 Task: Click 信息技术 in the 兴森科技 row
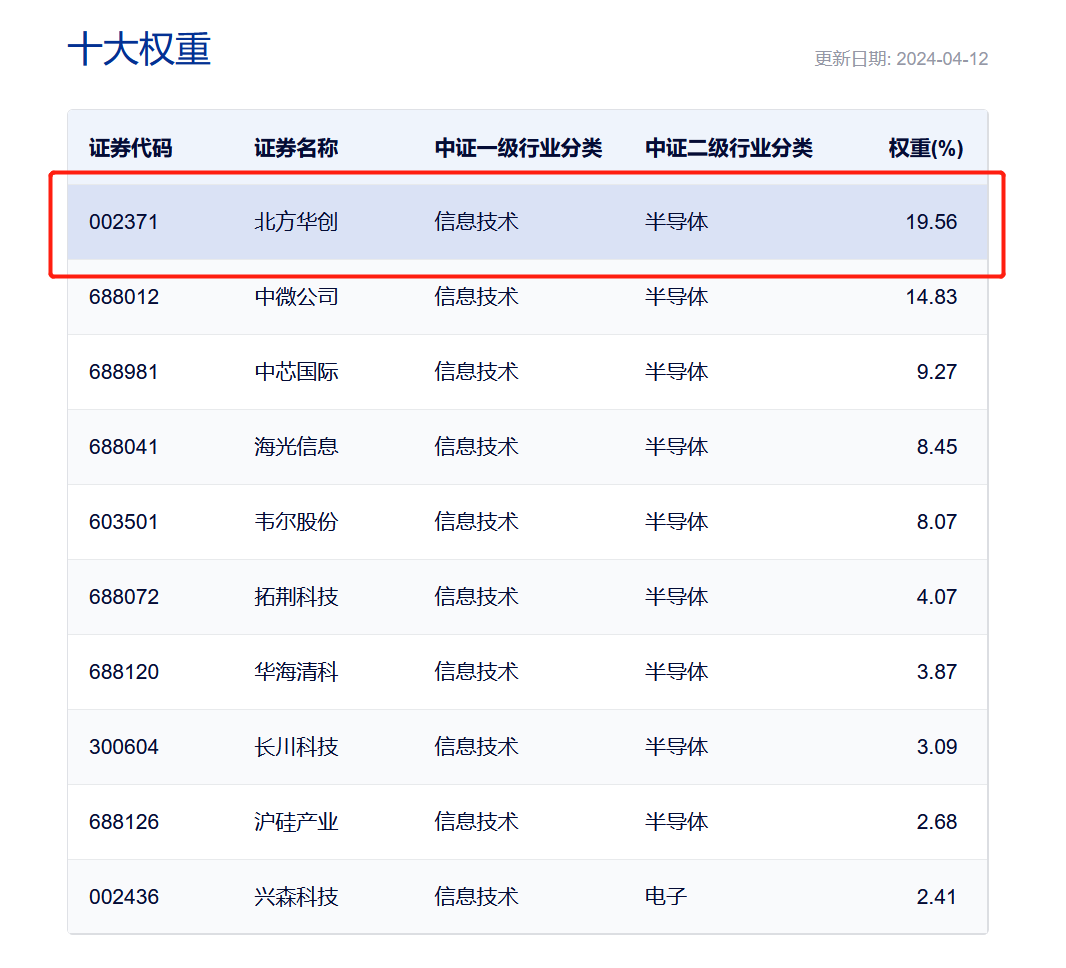pyautogui.click(x=477, y=897)
